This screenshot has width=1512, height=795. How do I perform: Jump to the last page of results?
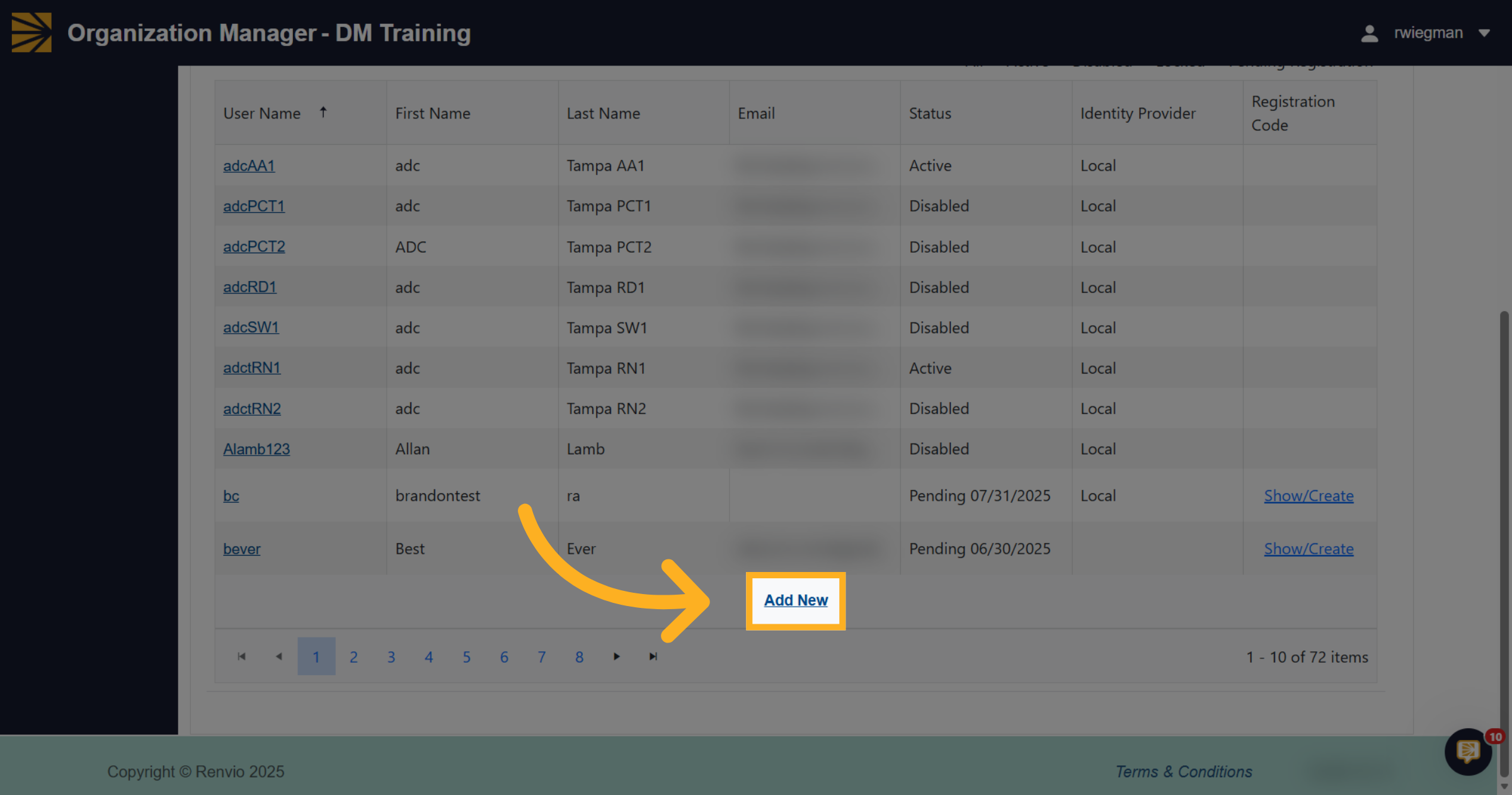coord(653,656)
